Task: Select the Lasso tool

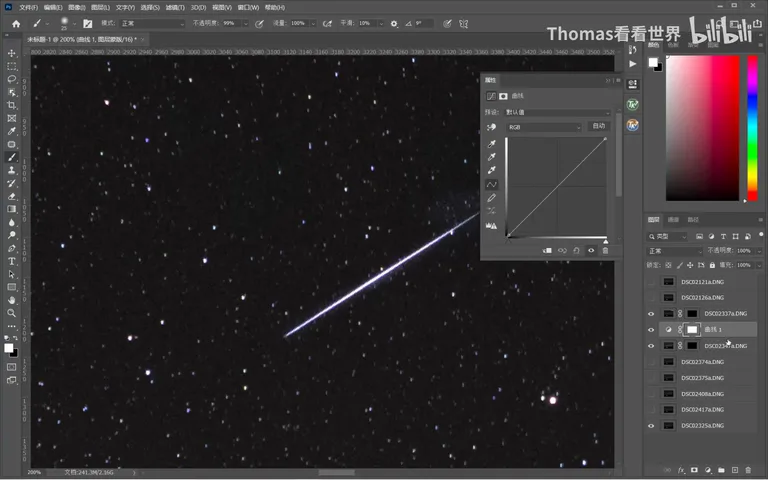Action: [12, 79]
